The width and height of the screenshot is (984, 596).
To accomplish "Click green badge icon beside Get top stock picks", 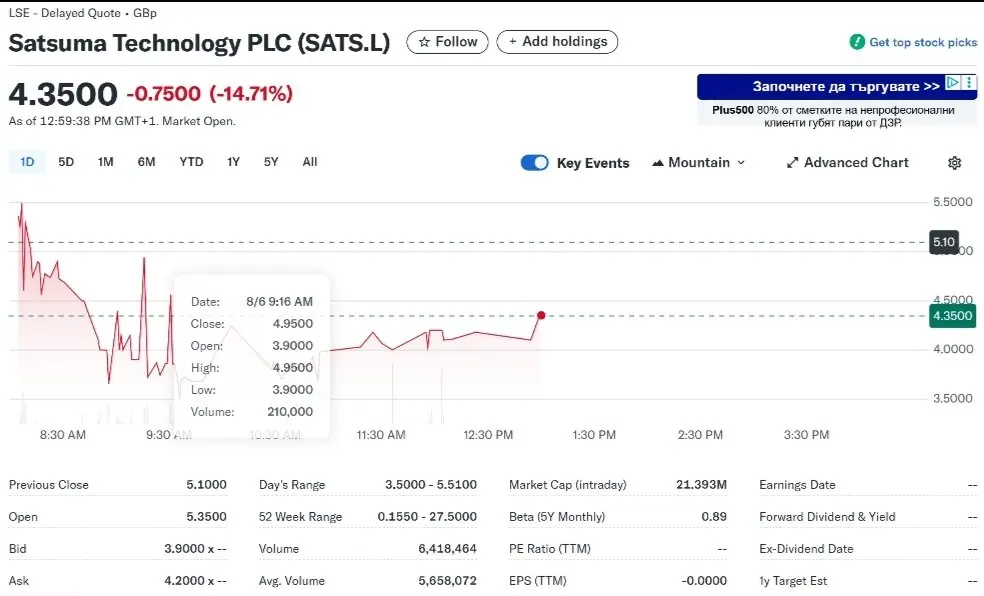I will coord(857,42).
